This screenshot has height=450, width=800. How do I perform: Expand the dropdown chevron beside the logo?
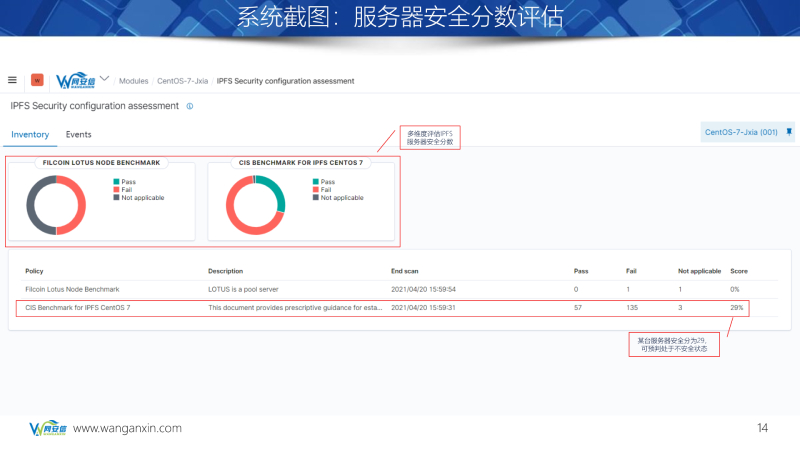[104, 78]
